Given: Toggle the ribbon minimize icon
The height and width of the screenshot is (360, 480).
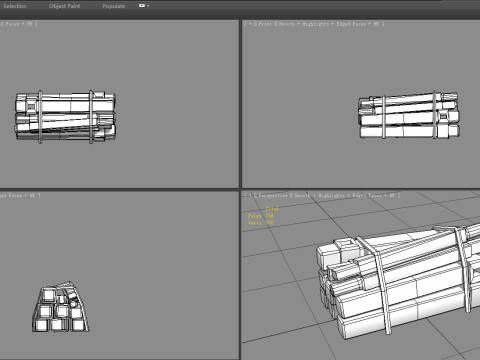Looking at the screenshot, I should [x=142, y=6].
